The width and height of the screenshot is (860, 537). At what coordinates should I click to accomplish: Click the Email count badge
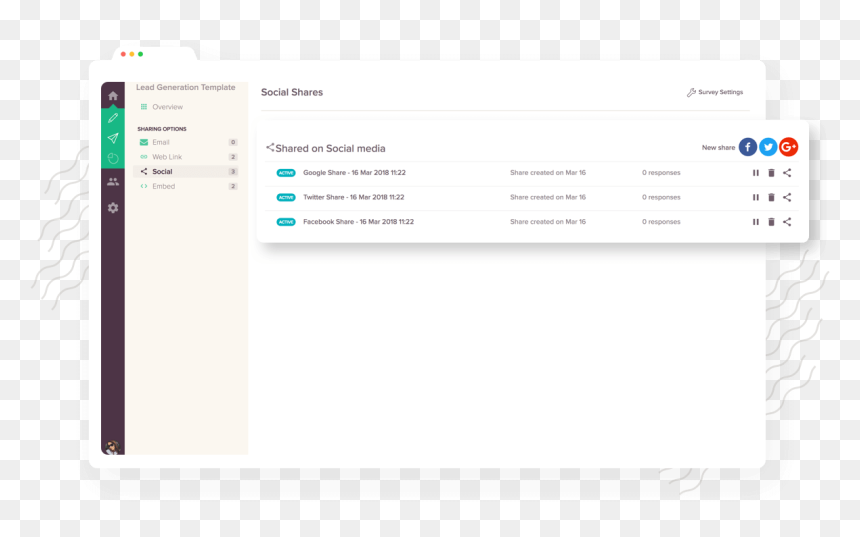[233, 142]
